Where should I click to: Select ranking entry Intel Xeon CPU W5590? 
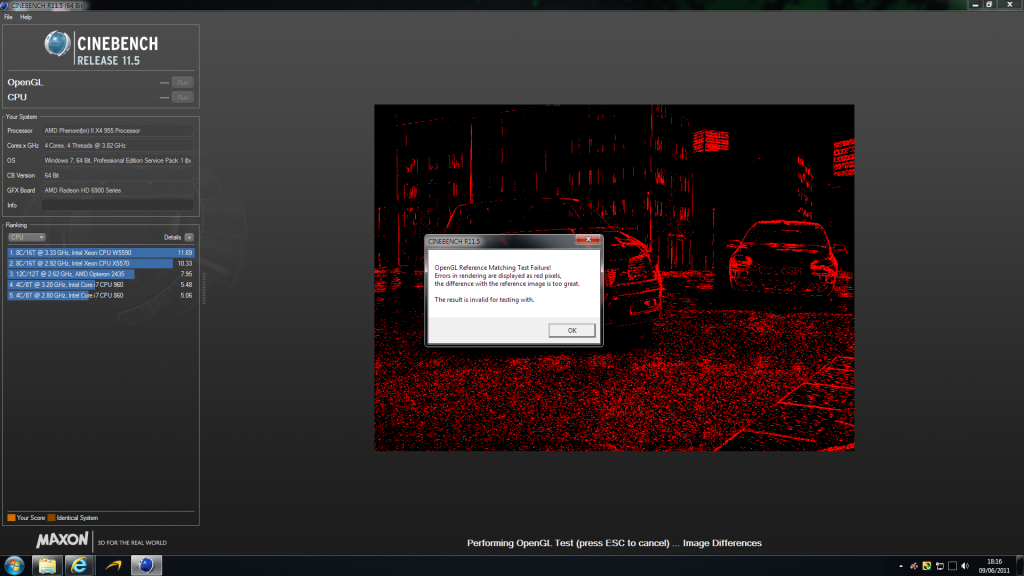coord(101,253)
